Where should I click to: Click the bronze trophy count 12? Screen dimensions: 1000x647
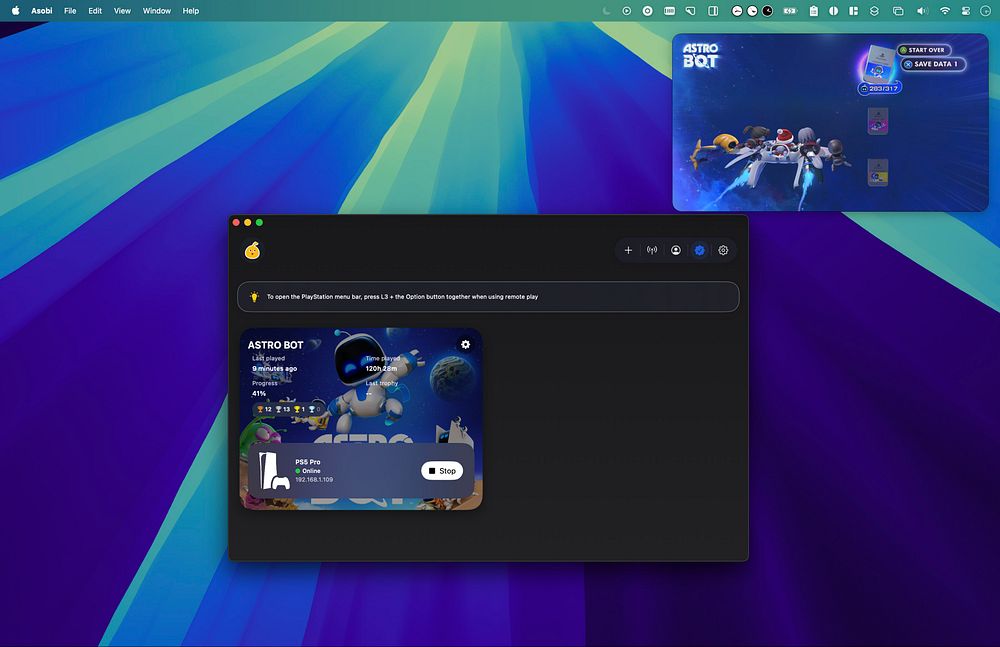[265, 409]
